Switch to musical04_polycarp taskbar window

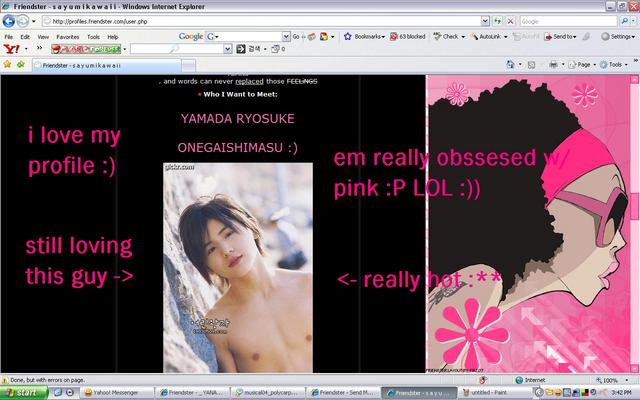pyautogui.click(x=269, y=393)
